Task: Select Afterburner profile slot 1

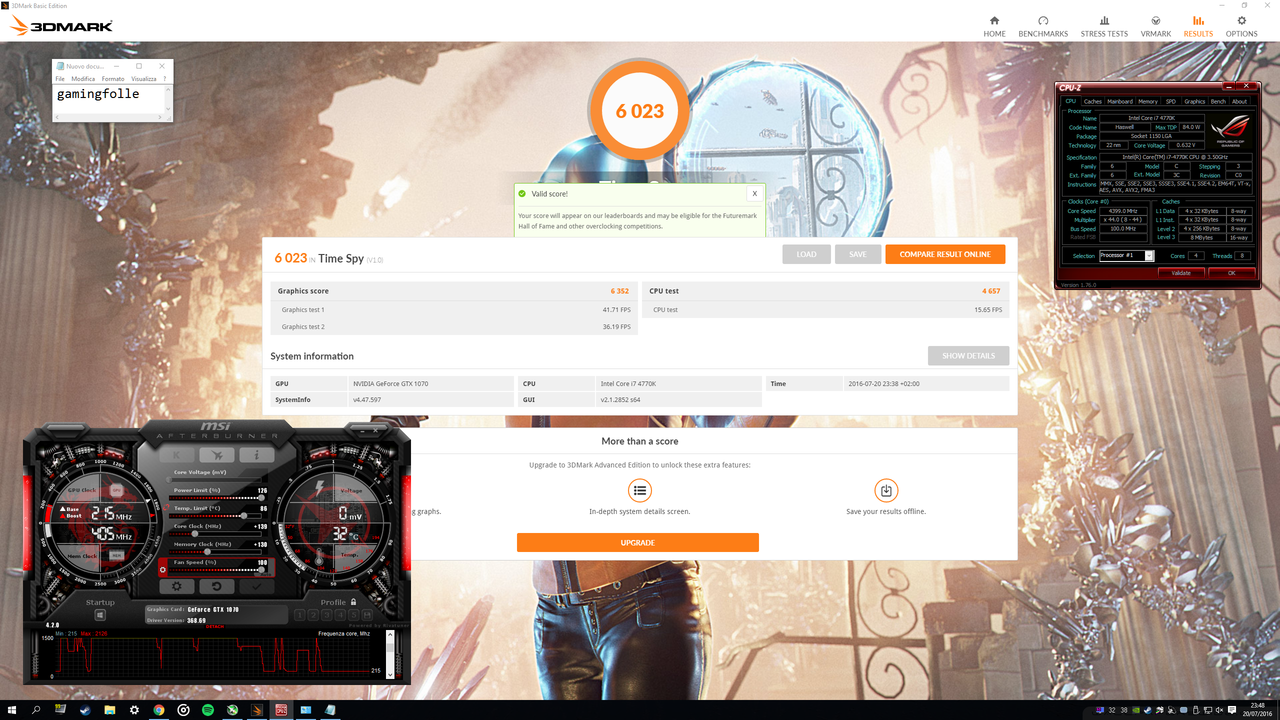Action: (299, 615)
